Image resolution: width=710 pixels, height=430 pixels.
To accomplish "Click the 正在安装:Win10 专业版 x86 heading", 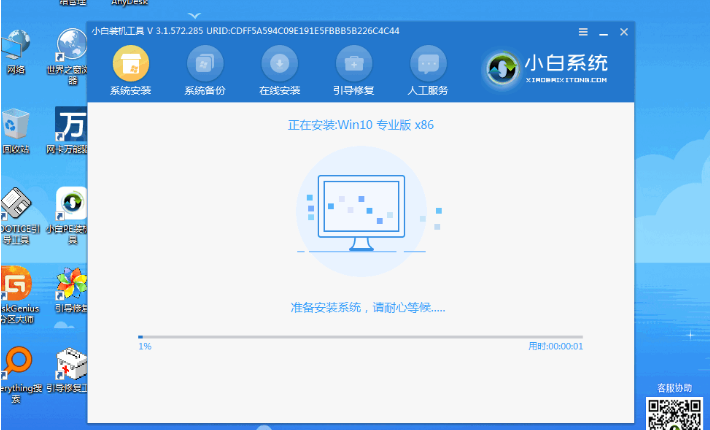I will [x=361, y=125].
